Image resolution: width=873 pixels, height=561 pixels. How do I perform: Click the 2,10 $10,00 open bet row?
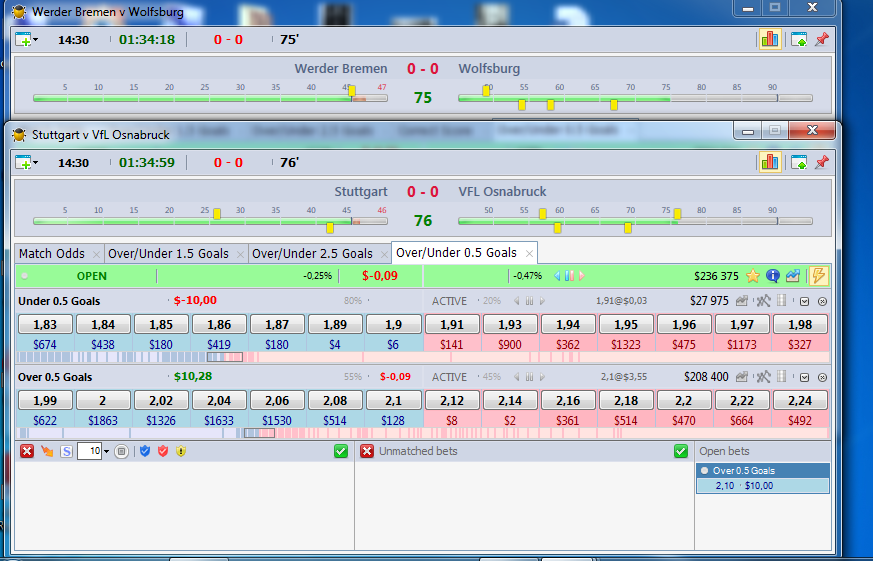click(763, 485)
